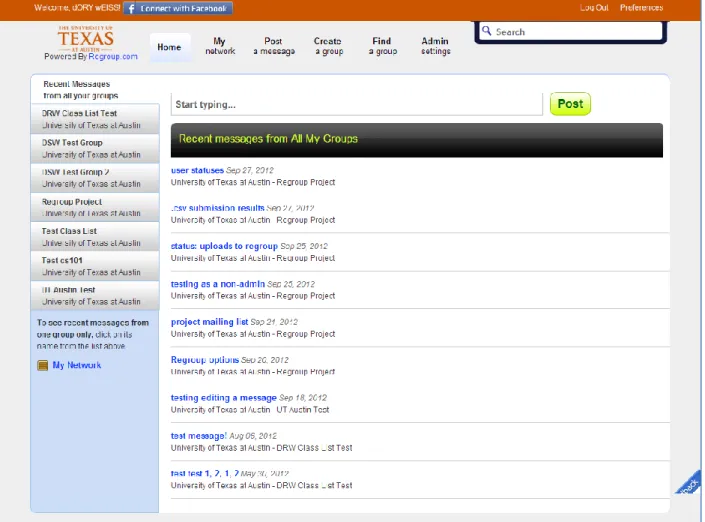Click the green Post button

tap(570, 104)
